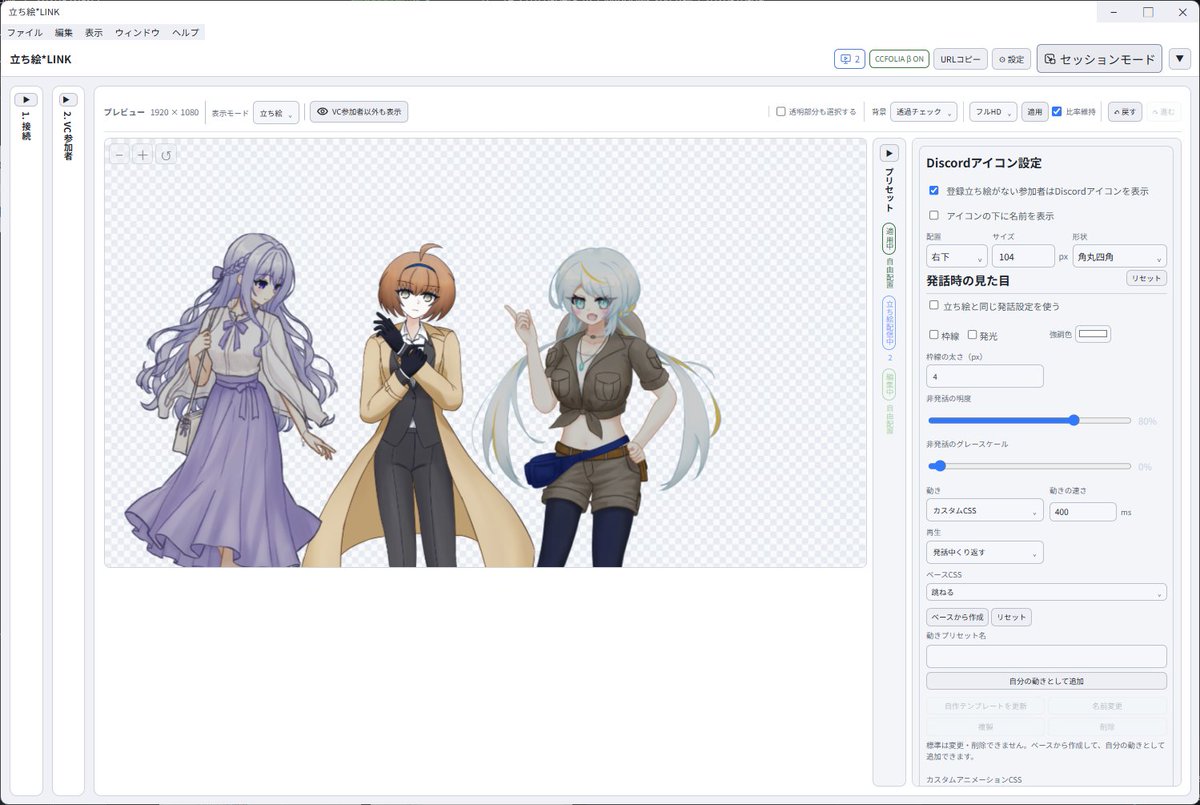Screen dimensions: 1200x805
Task: Click リセット next to ベースから作成
Action: (x=1011, y=617)
